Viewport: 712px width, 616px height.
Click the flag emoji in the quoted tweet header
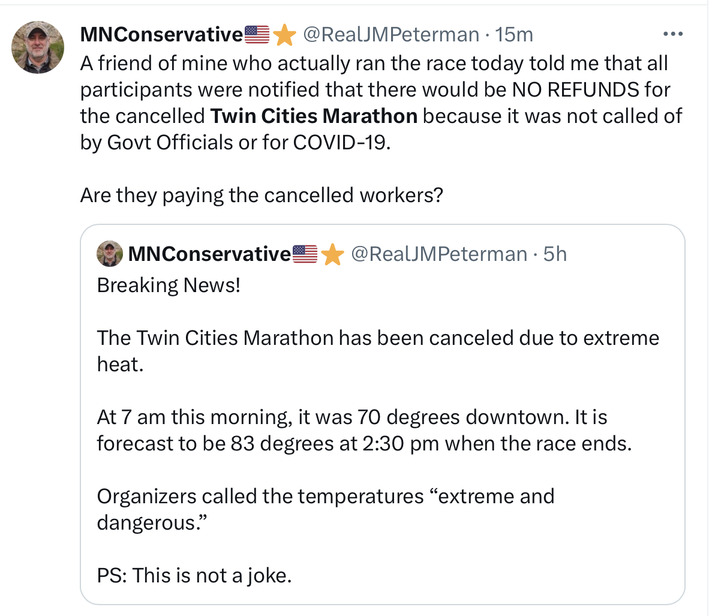[x=305, y=254]
